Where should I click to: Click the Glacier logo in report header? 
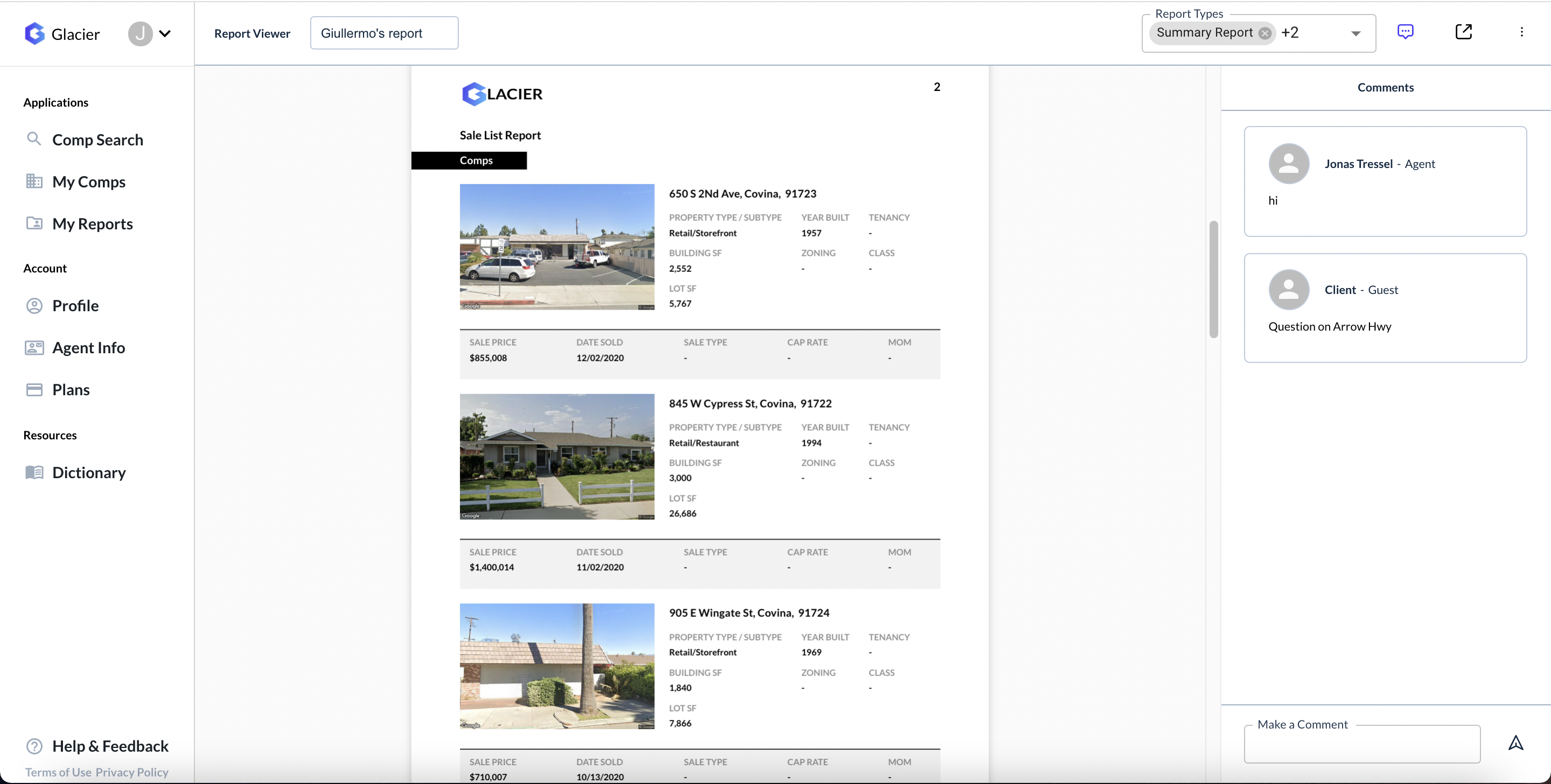(x=502, y=94)
